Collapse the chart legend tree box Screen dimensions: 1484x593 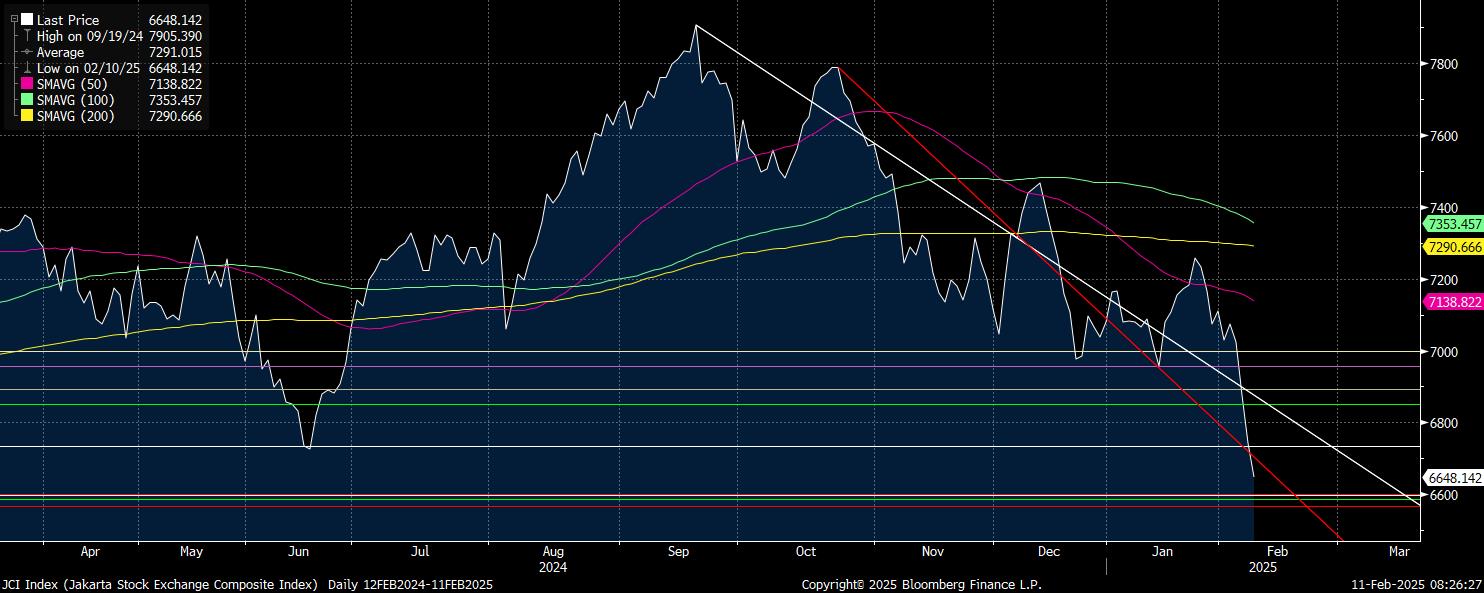pyautogui.click(x=14, y=19)
